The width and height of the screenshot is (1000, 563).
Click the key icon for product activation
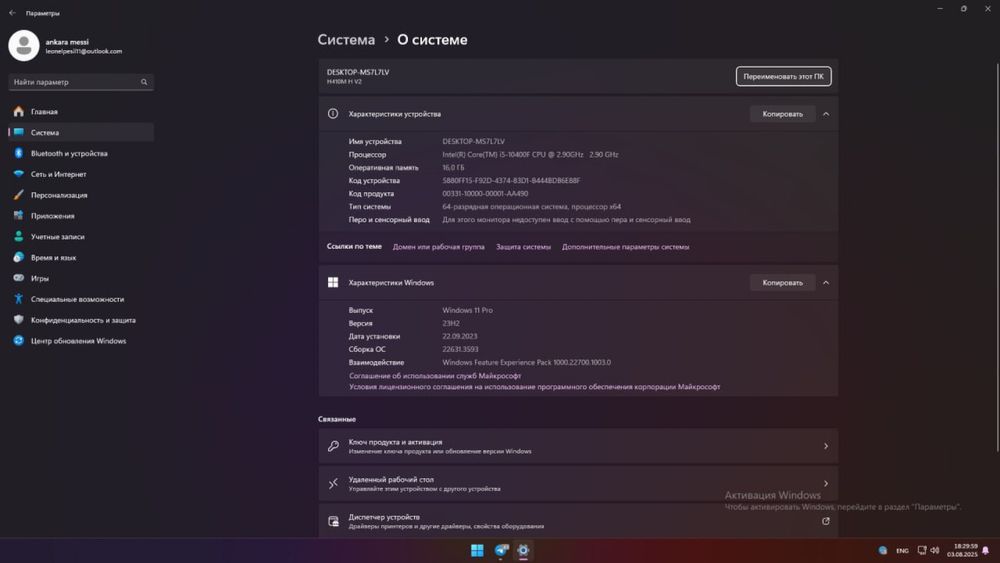point(333,446)
